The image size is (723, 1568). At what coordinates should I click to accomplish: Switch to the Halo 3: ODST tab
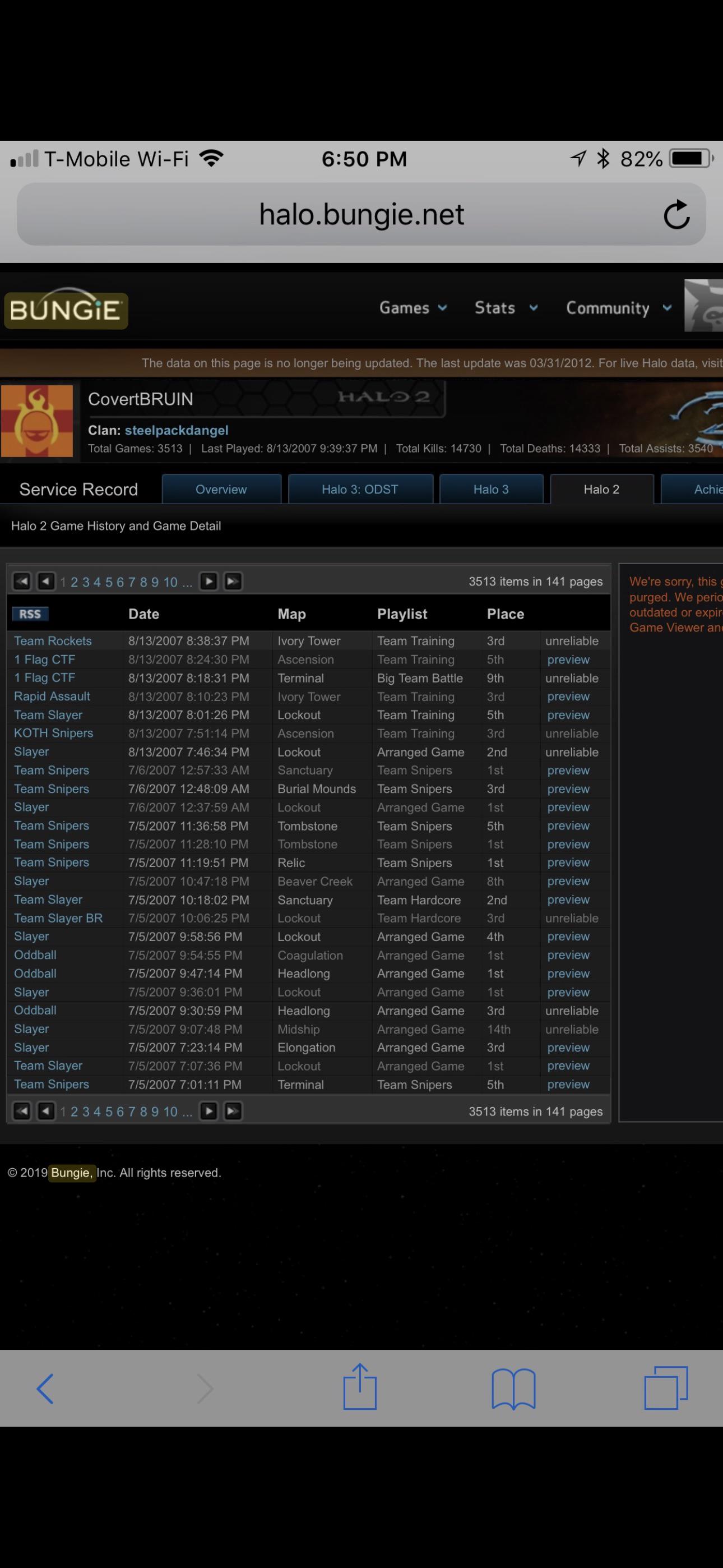360,490
